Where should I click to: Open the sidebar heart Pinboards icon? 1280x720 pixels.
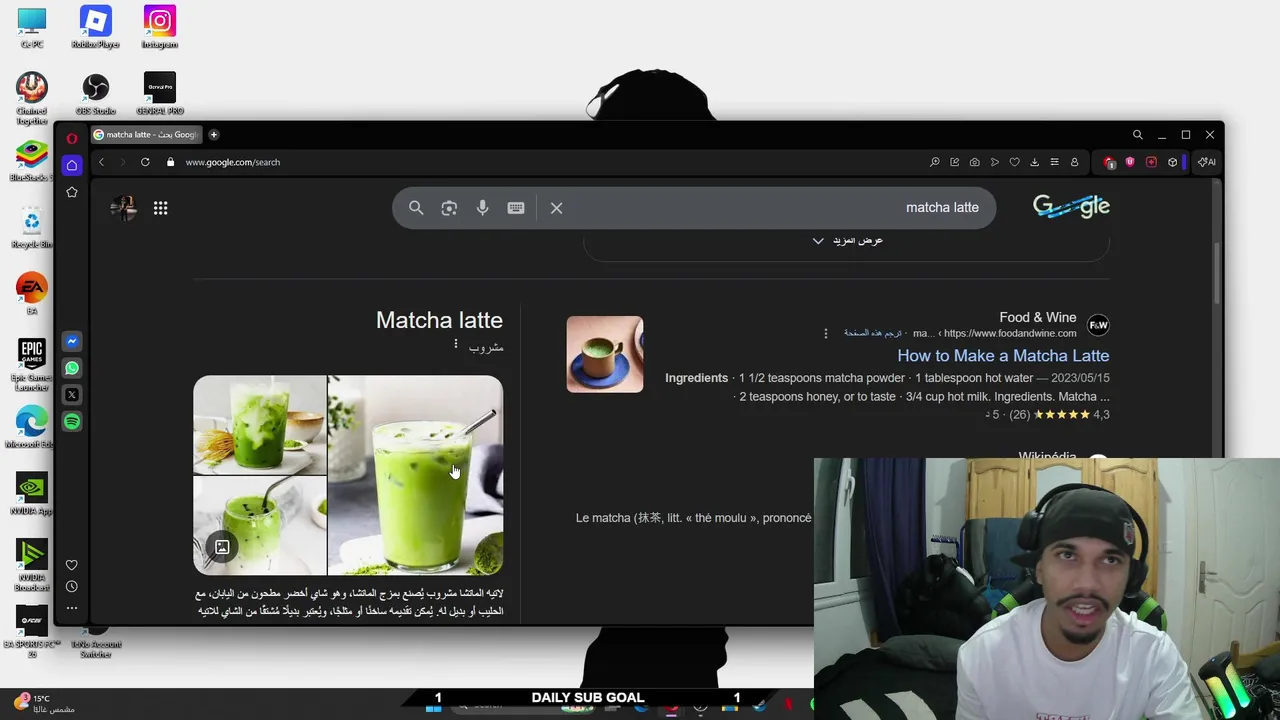[72, 565]
